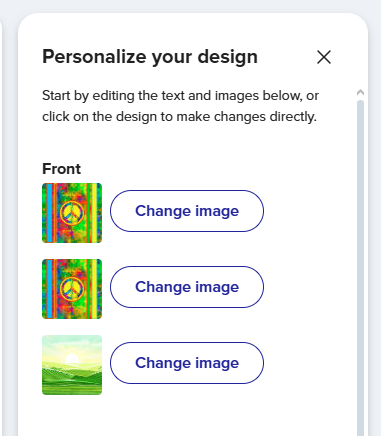Select the green sunrise landscape thumbnail
This screenshot has width=381, height=436.
[72, 365]
